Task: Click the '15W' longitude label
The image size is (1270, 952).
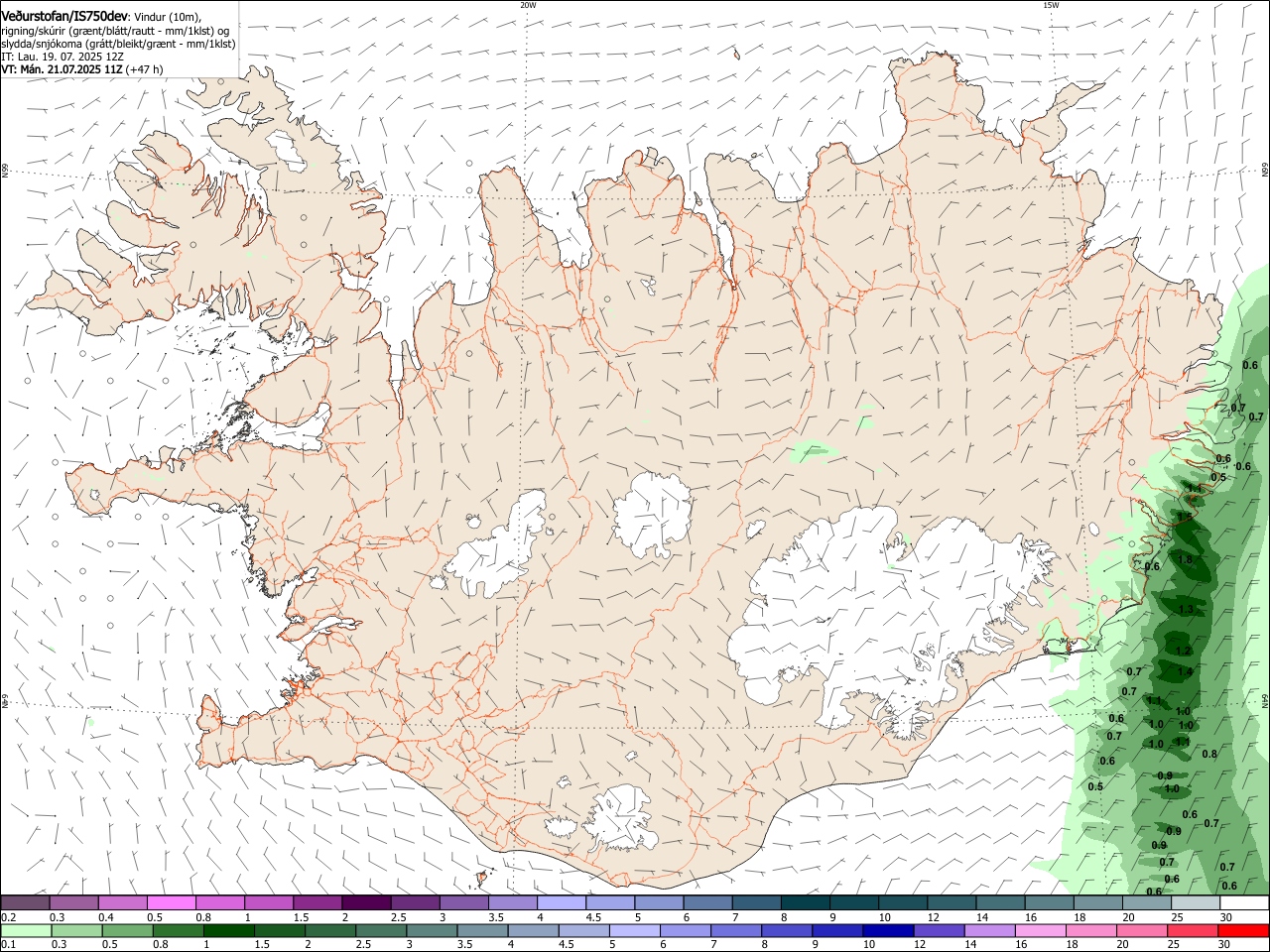Action: coord(1050,5)
